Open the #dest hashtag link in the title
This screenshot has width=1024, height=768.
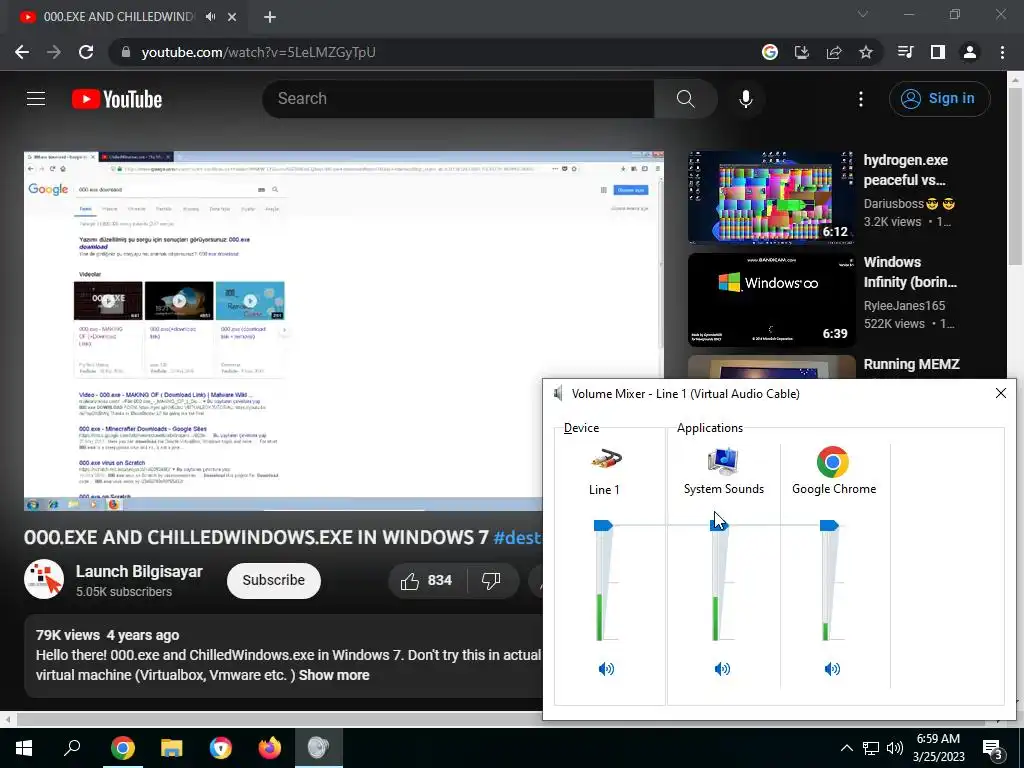click(x=517, y=537)
